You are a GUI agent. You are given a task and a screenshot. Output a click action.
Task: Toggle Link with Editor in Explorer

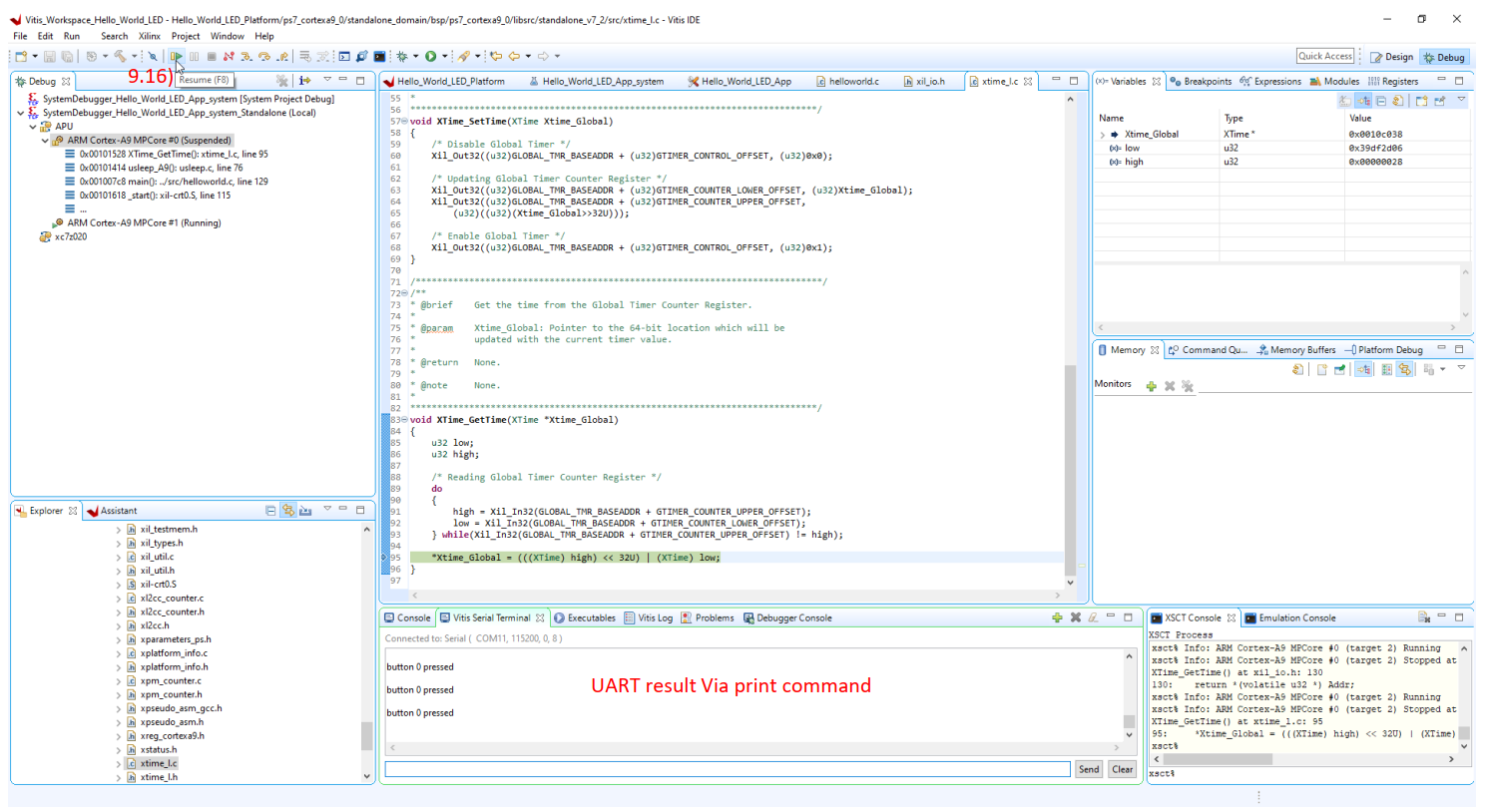288,511
